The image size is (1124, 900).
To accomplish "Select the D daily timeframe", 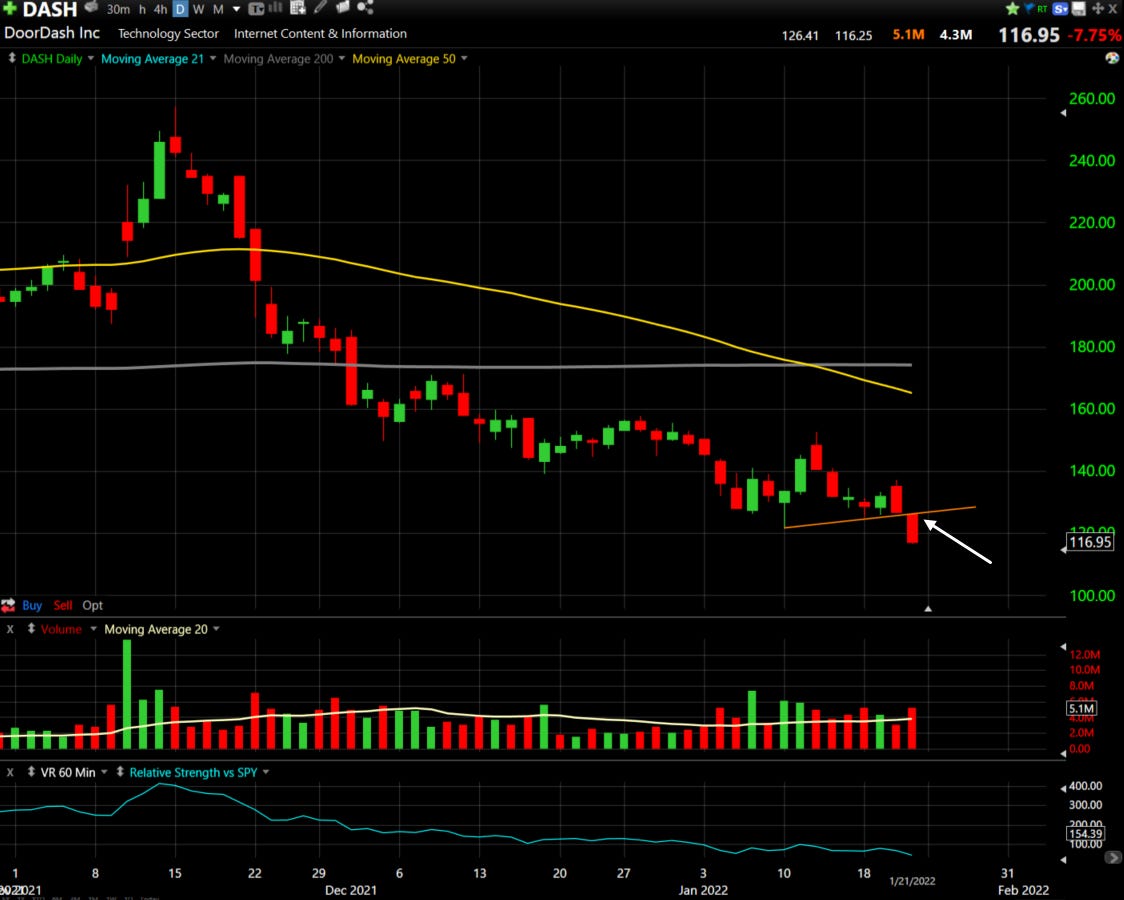I will pyautogui.click(x=180, y=9).
